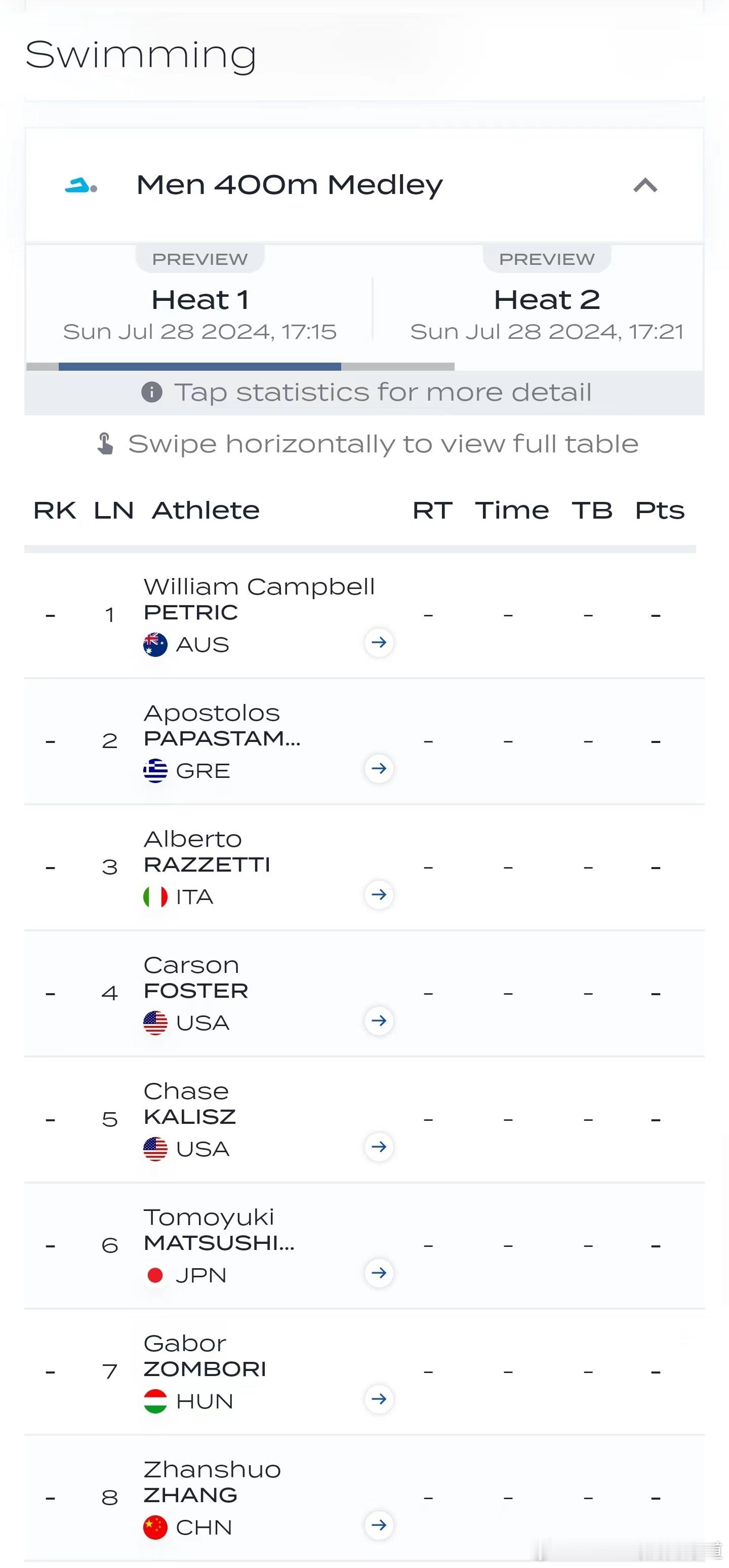729x1568 pixels.
Task: Select Carson FOSTER athlete name
Action: [x=195, y=977]
